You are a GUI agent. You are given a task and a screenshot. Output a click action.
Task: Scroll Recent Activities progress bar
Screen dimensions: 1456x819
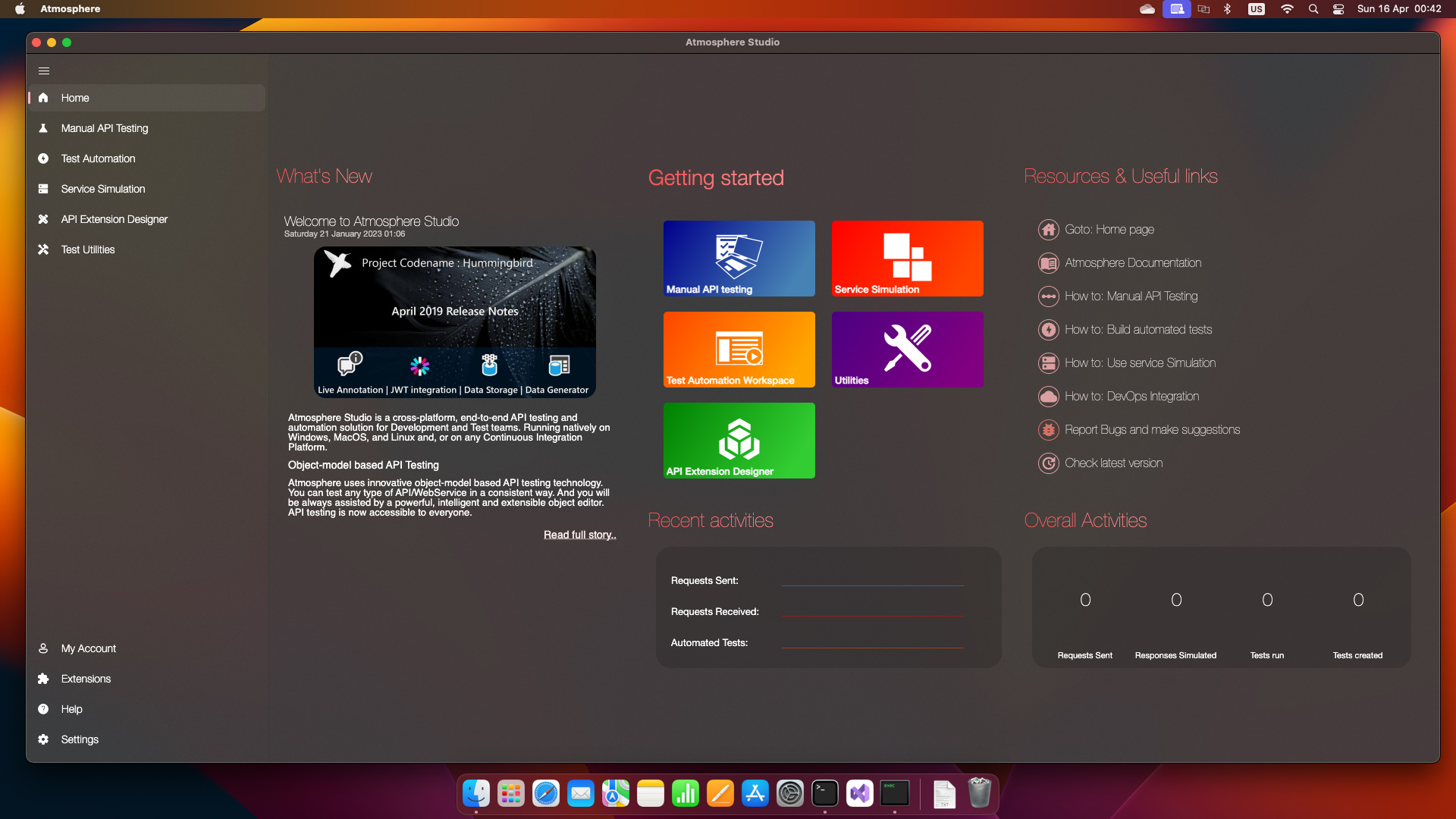tap(875, 582)
